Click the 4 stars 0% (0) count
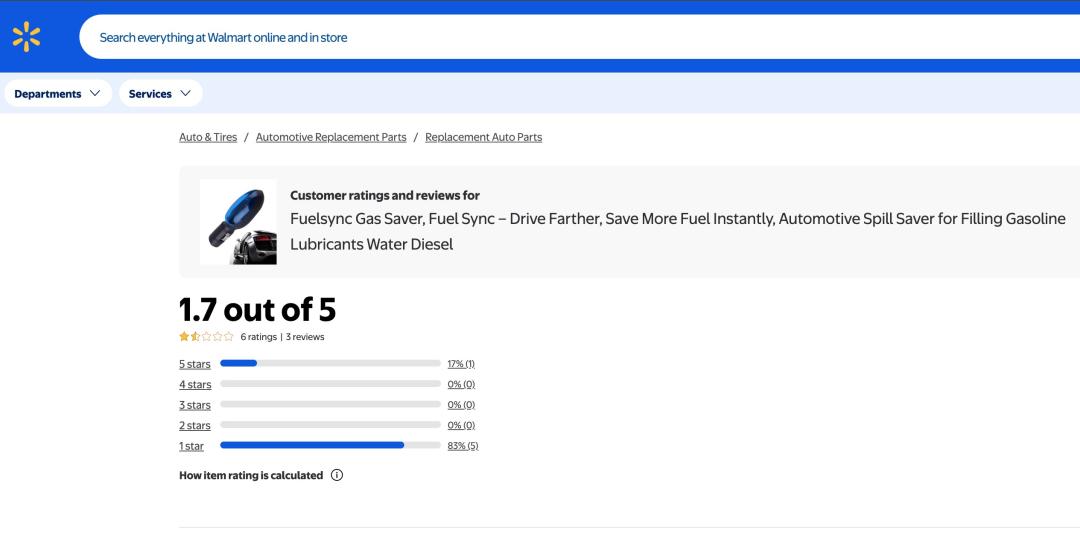This screenshot has height=547, width=1080. [x=461, y=384]
